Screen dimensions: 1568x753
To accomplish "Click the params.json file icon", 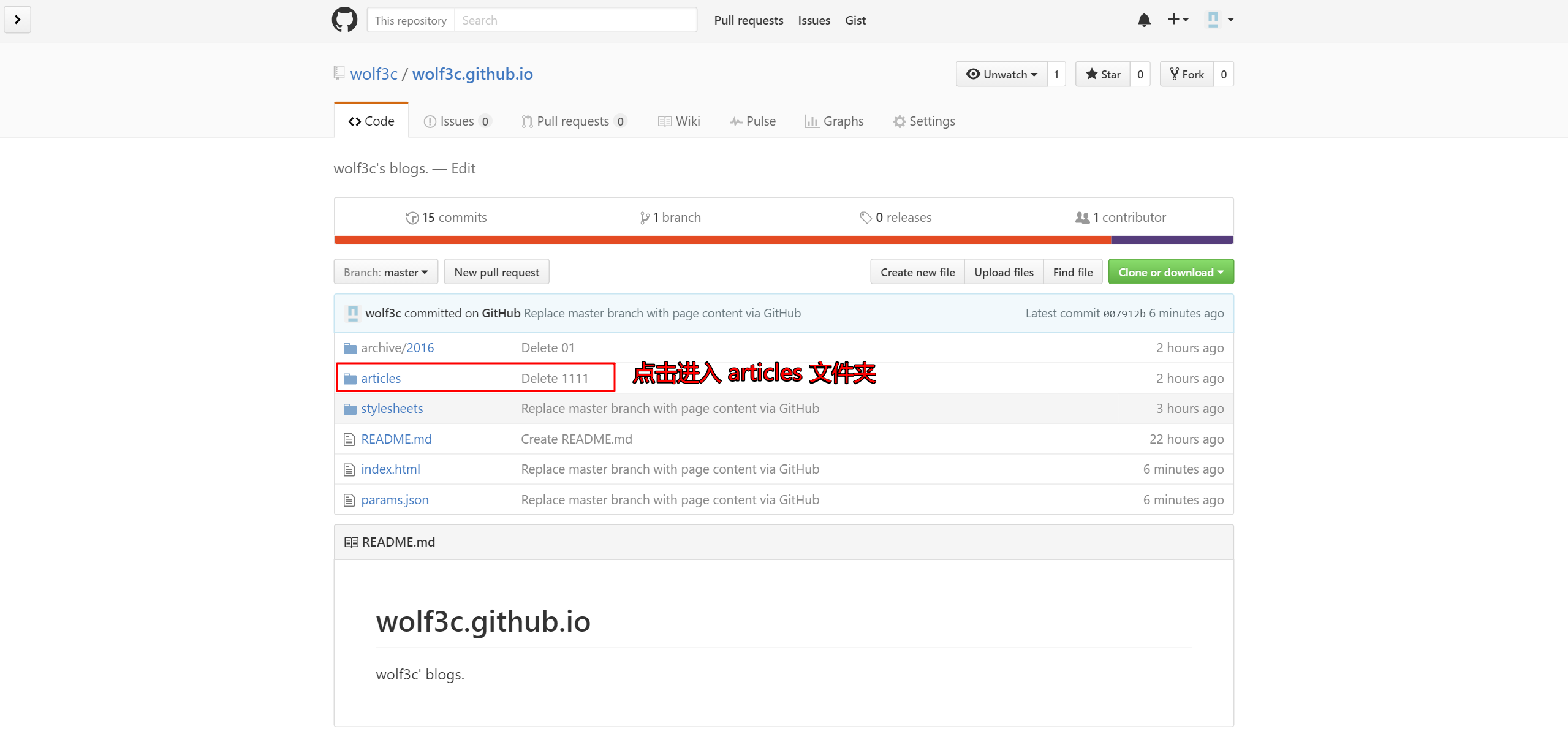I will click(349, 500).
